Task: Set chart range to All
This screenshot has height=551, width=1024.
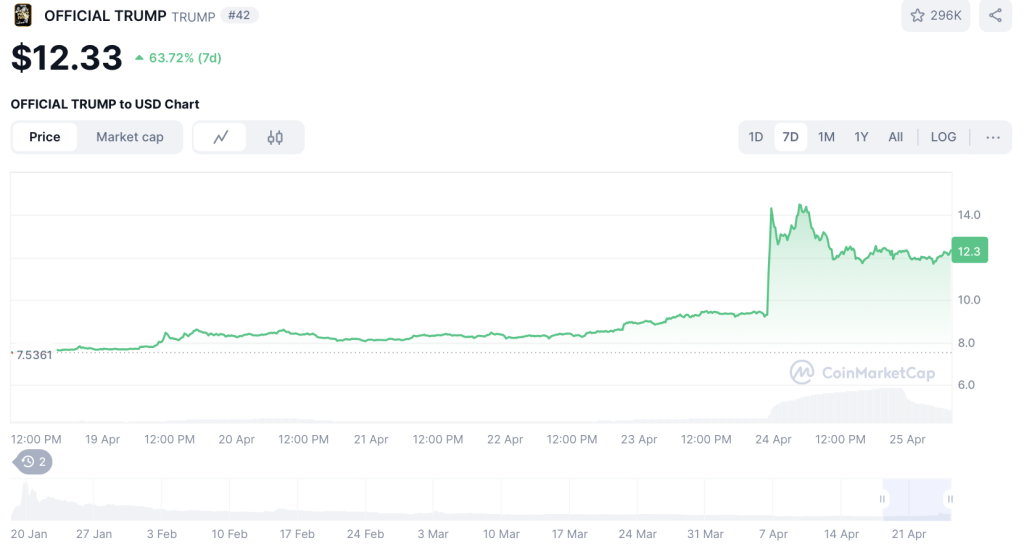Action: tap(895, 137)
